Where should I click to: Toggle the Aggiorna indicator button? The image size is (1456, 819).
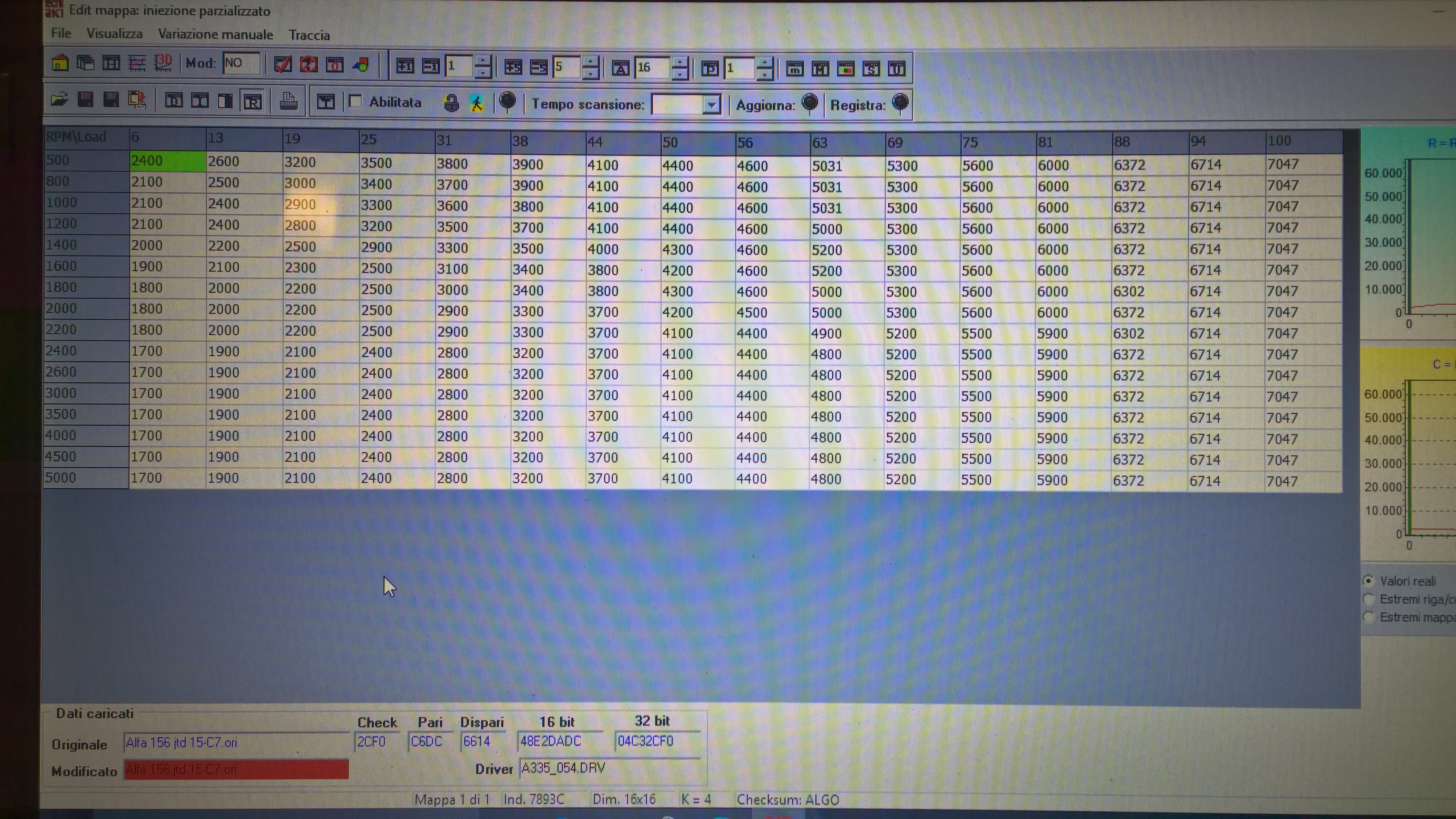click(810, 103)
